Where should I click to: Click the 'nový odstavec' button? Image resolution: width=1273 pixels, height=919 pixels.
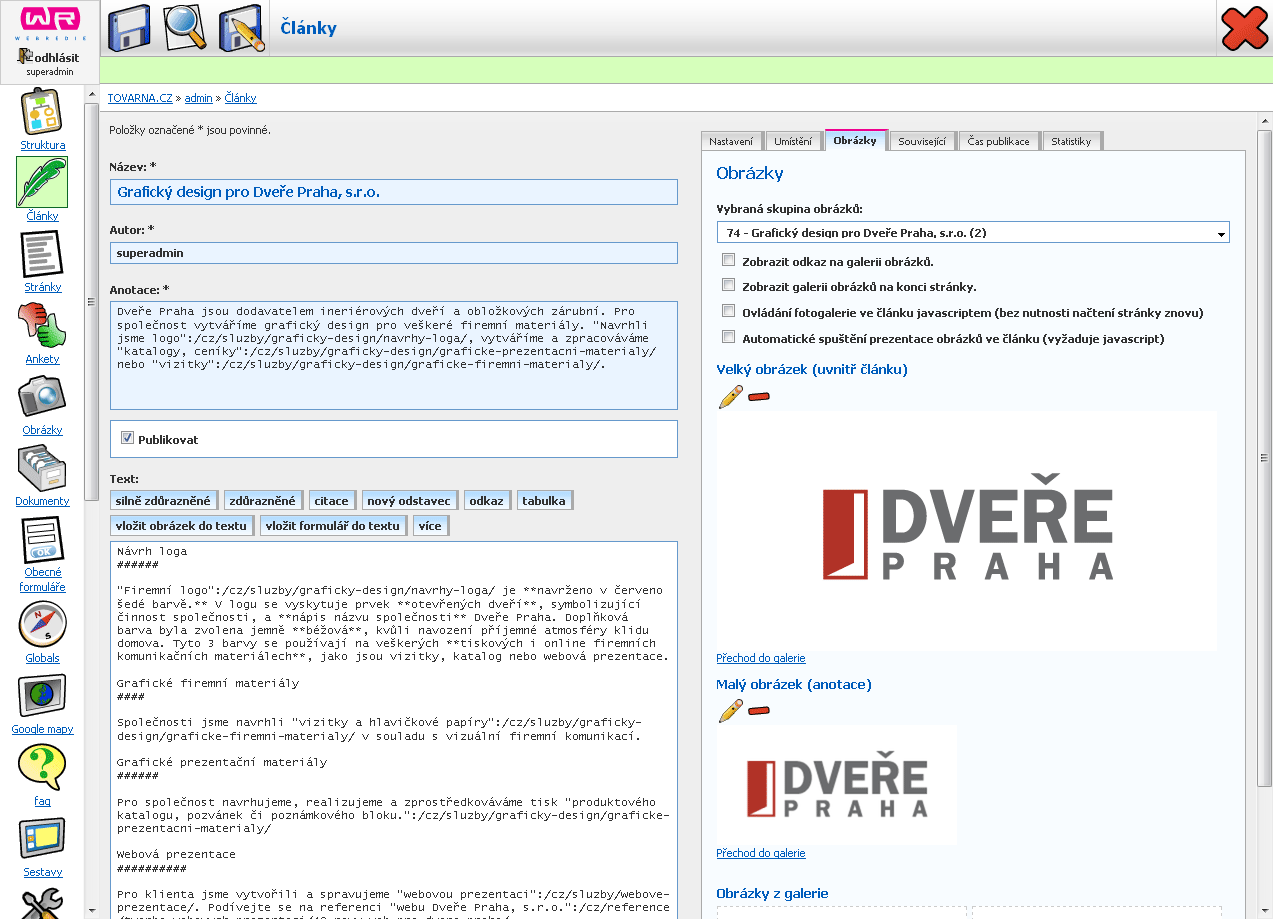411,500
